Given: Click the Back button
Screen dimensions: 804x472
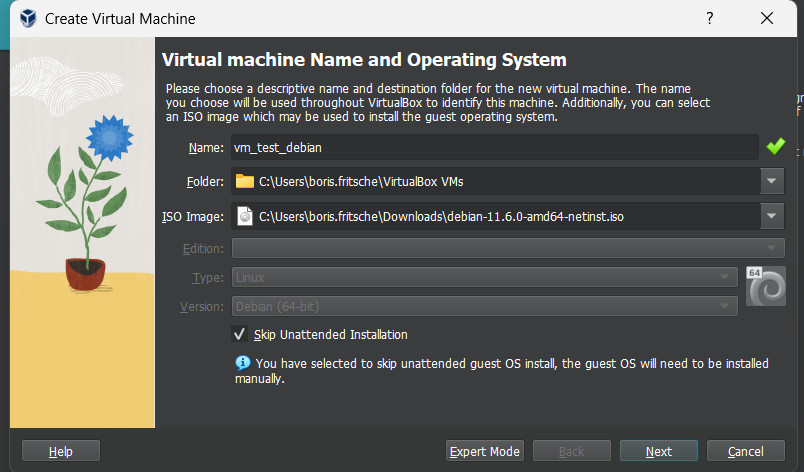Looking at the screenshot, I should [571, 452].
